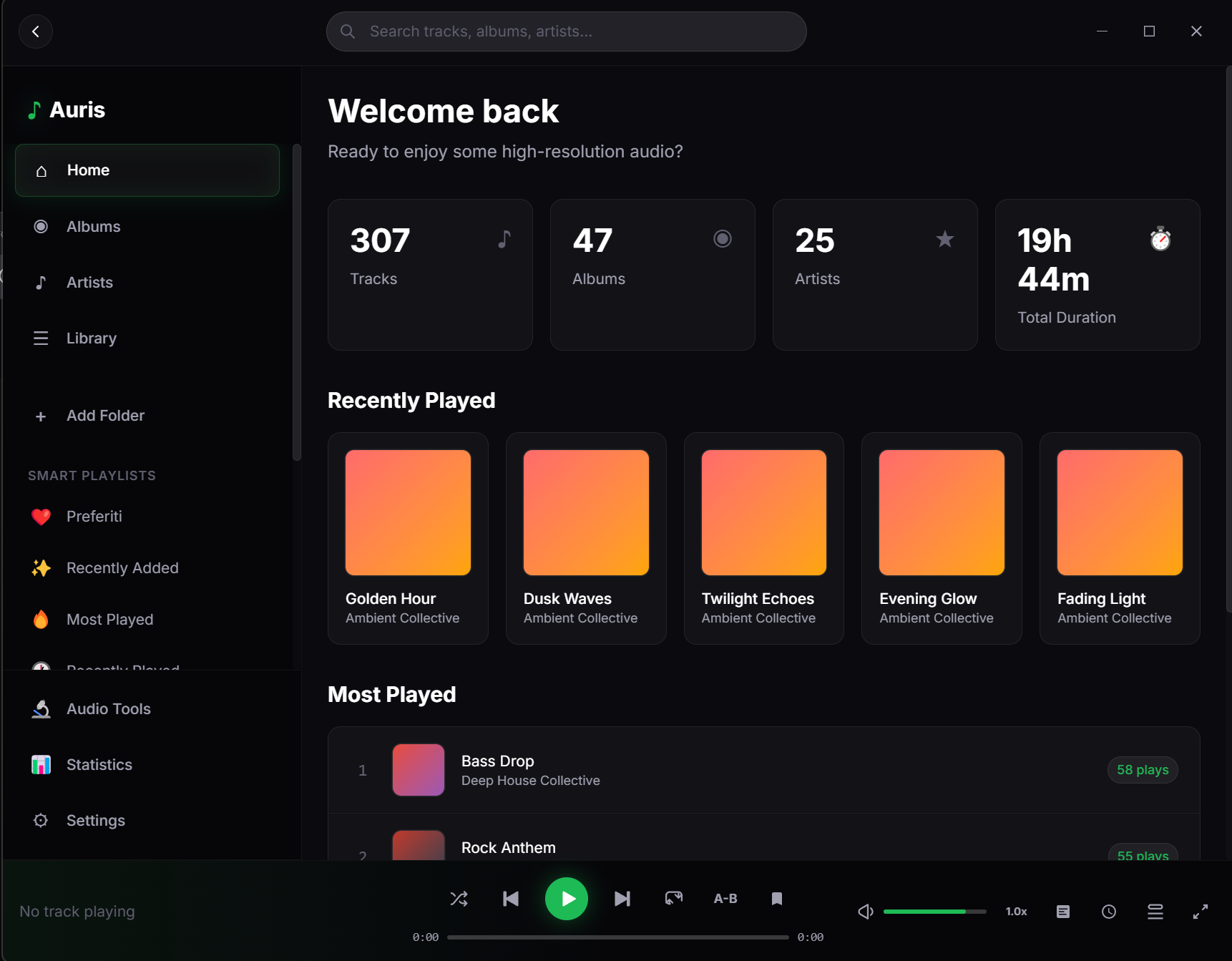Switch to the Artists section
Viewport: 1232px width, 961px height.
click(x=89, y=282)
